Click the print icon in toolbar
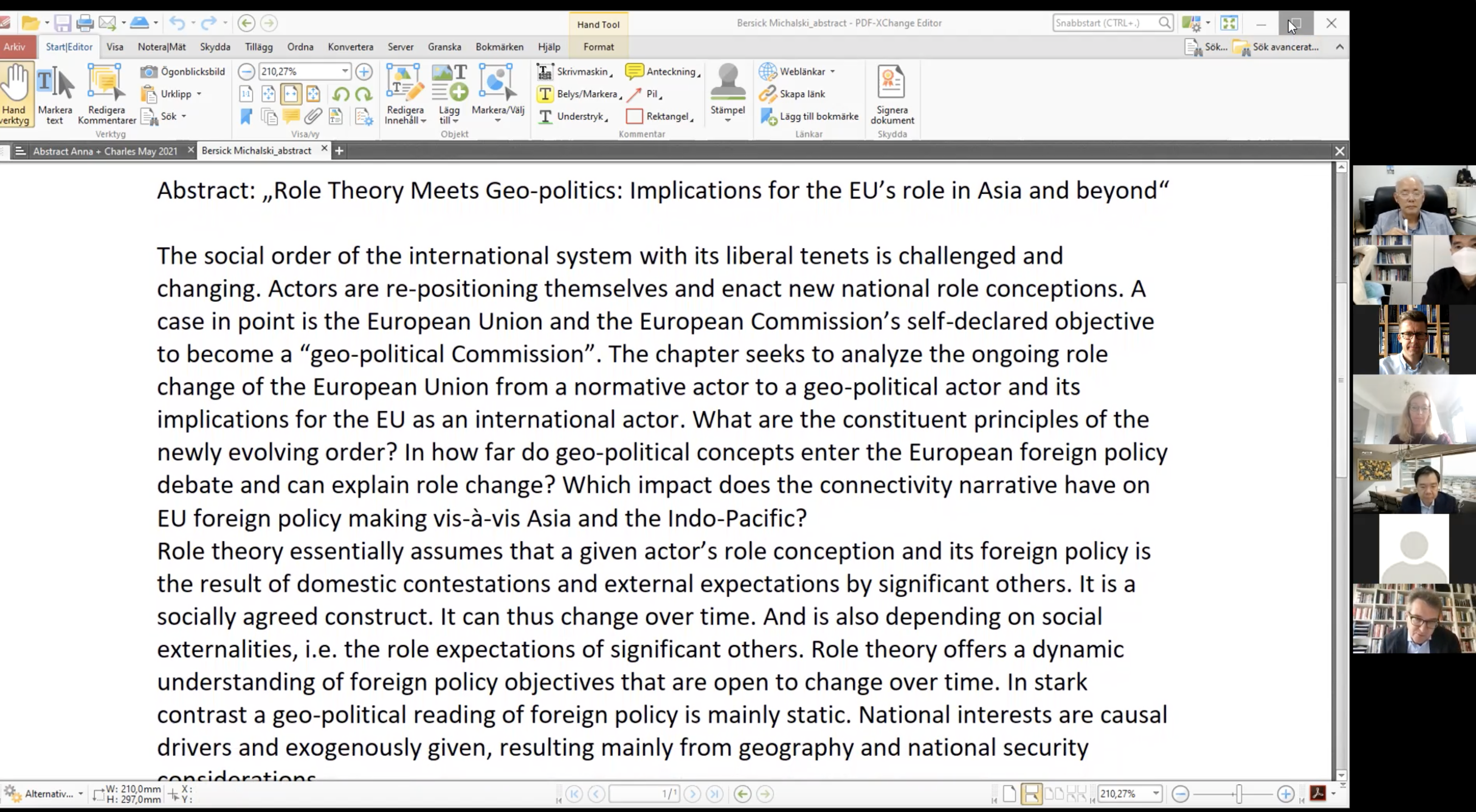The image size is (1476, 812). (85, 23)
